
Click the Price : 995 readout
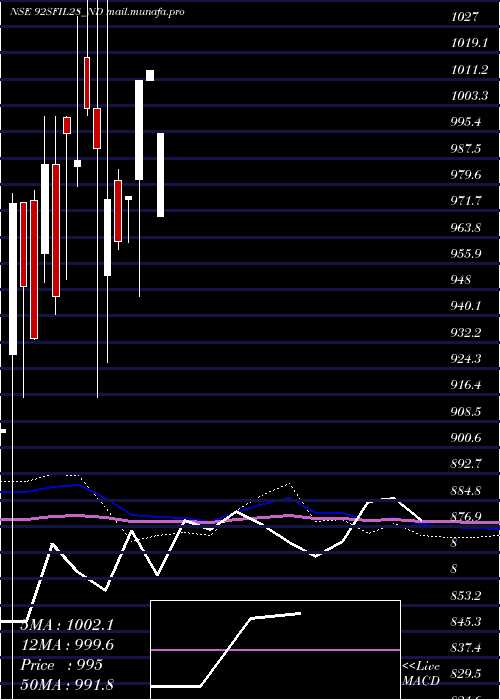point(62,665)
